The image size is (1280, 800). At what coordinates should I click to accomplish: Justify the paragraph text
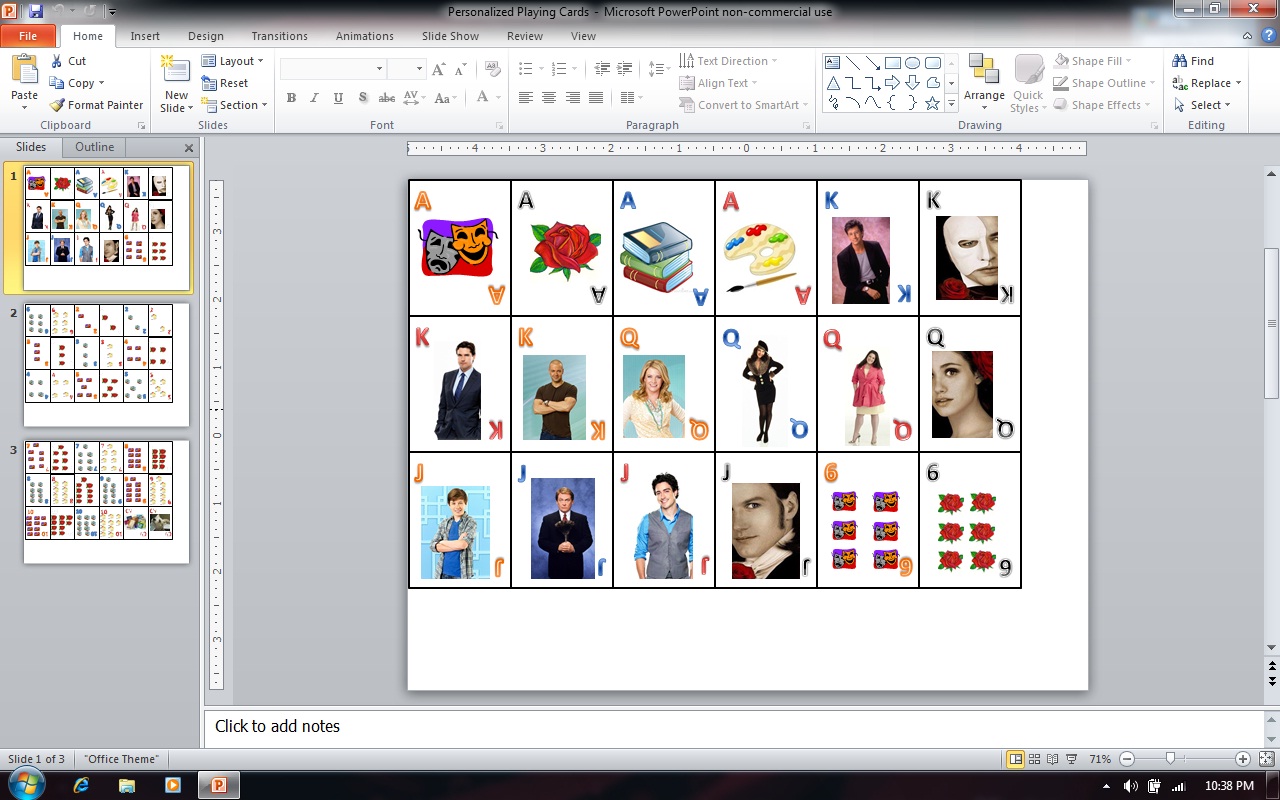coord(597,98)
